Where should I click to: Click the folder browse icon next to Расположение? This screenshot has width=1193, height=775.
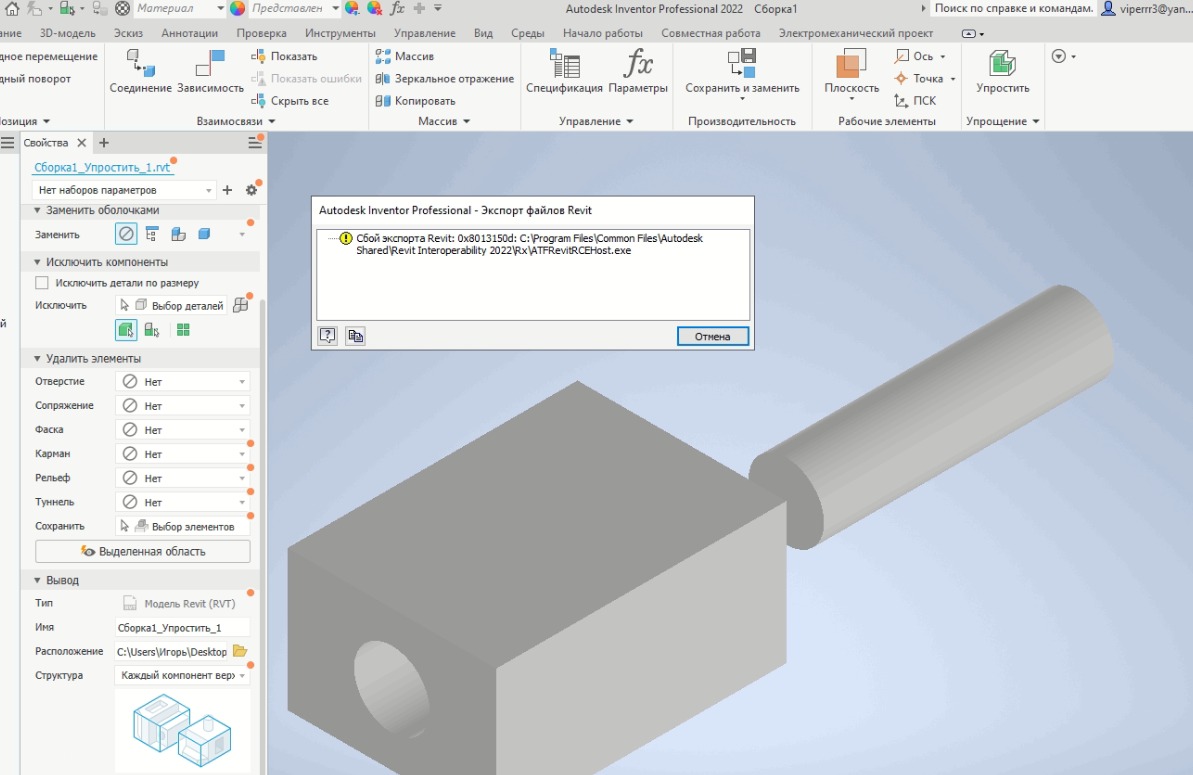pos(240,651)
